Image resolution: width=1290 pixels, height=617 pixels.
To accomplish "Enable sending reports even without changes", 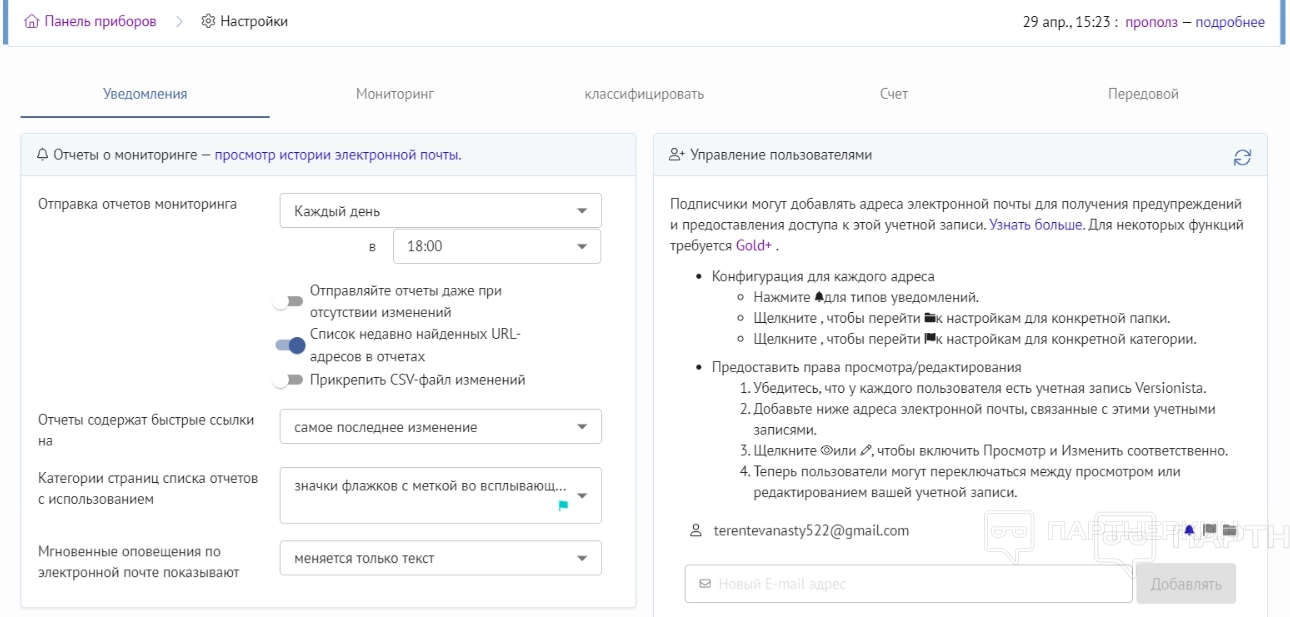I will (289, 302).
